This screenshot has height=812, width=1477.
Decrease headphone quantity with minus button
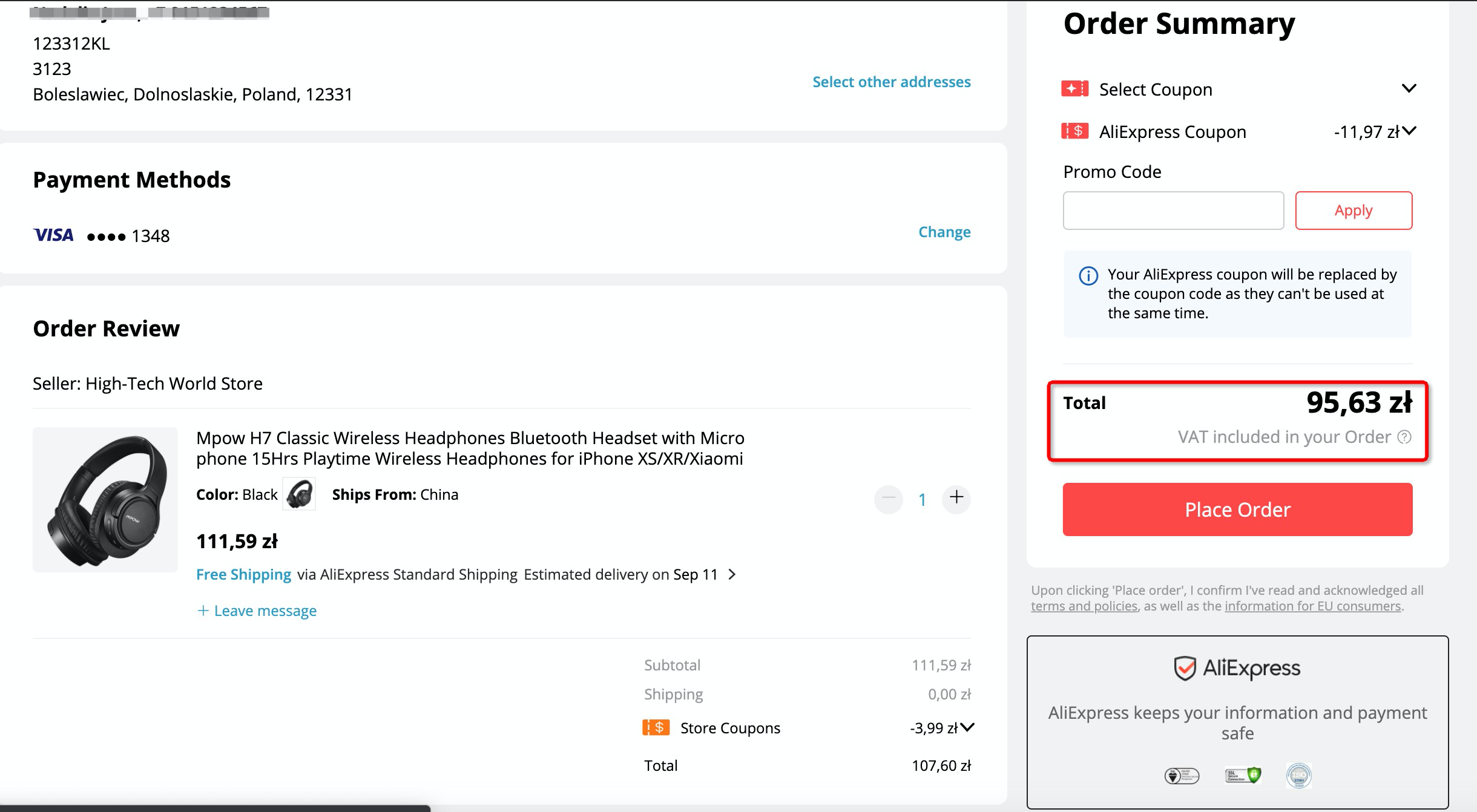point(889,498)
